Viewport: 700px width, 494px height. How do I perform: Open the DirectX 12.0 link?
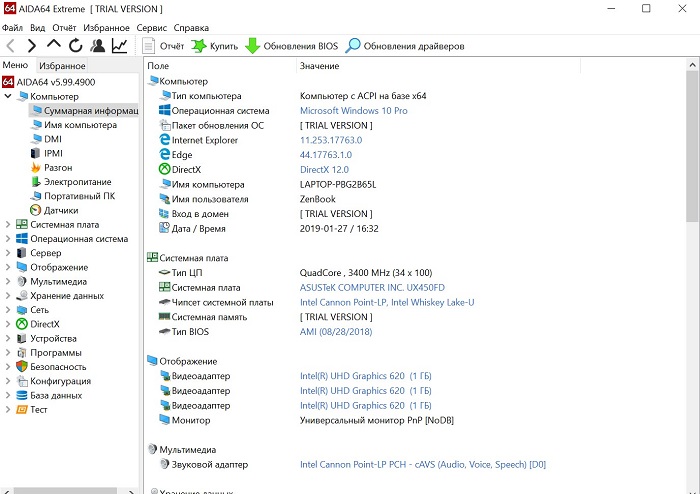[x=324, y=170]
